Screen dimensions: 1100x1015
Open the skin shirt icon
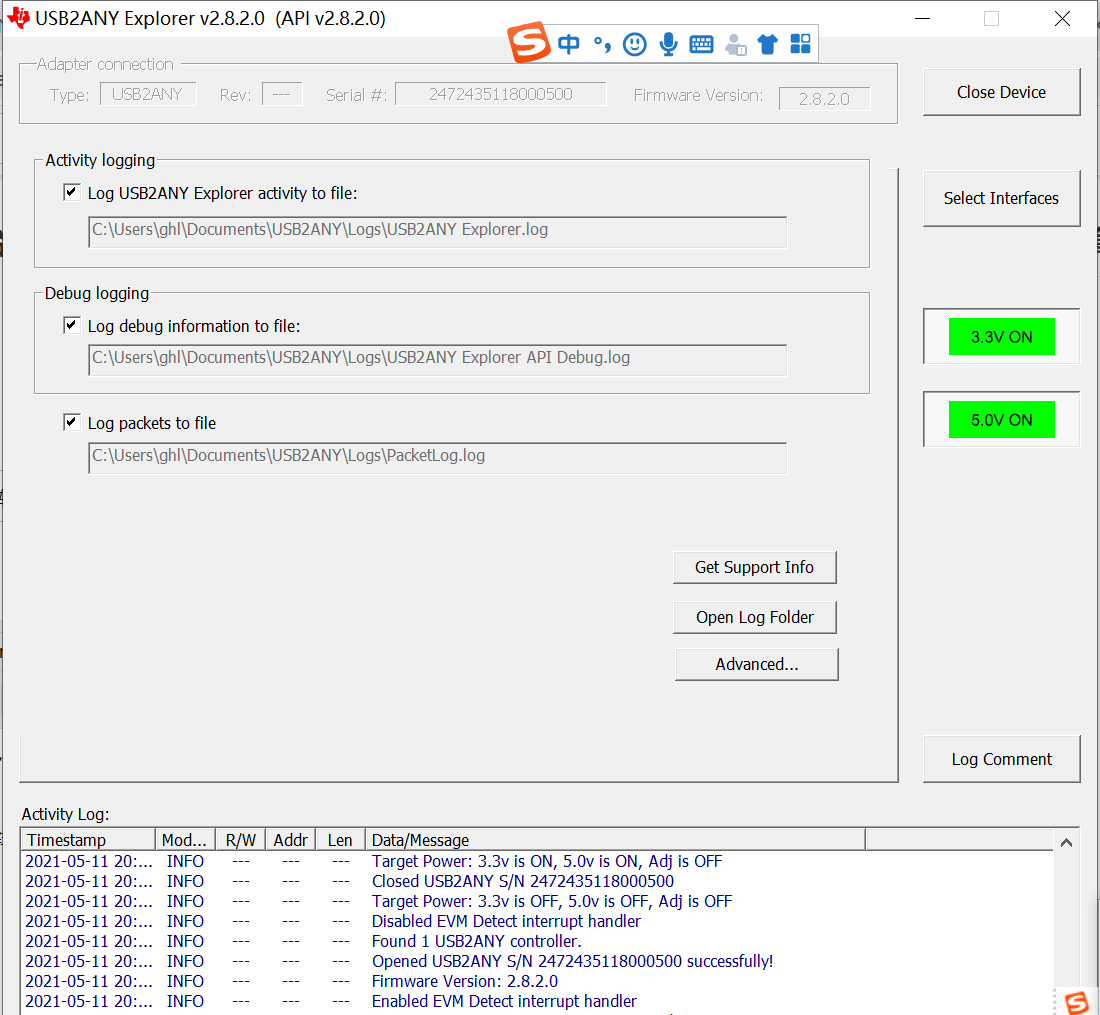coord(767,44)
